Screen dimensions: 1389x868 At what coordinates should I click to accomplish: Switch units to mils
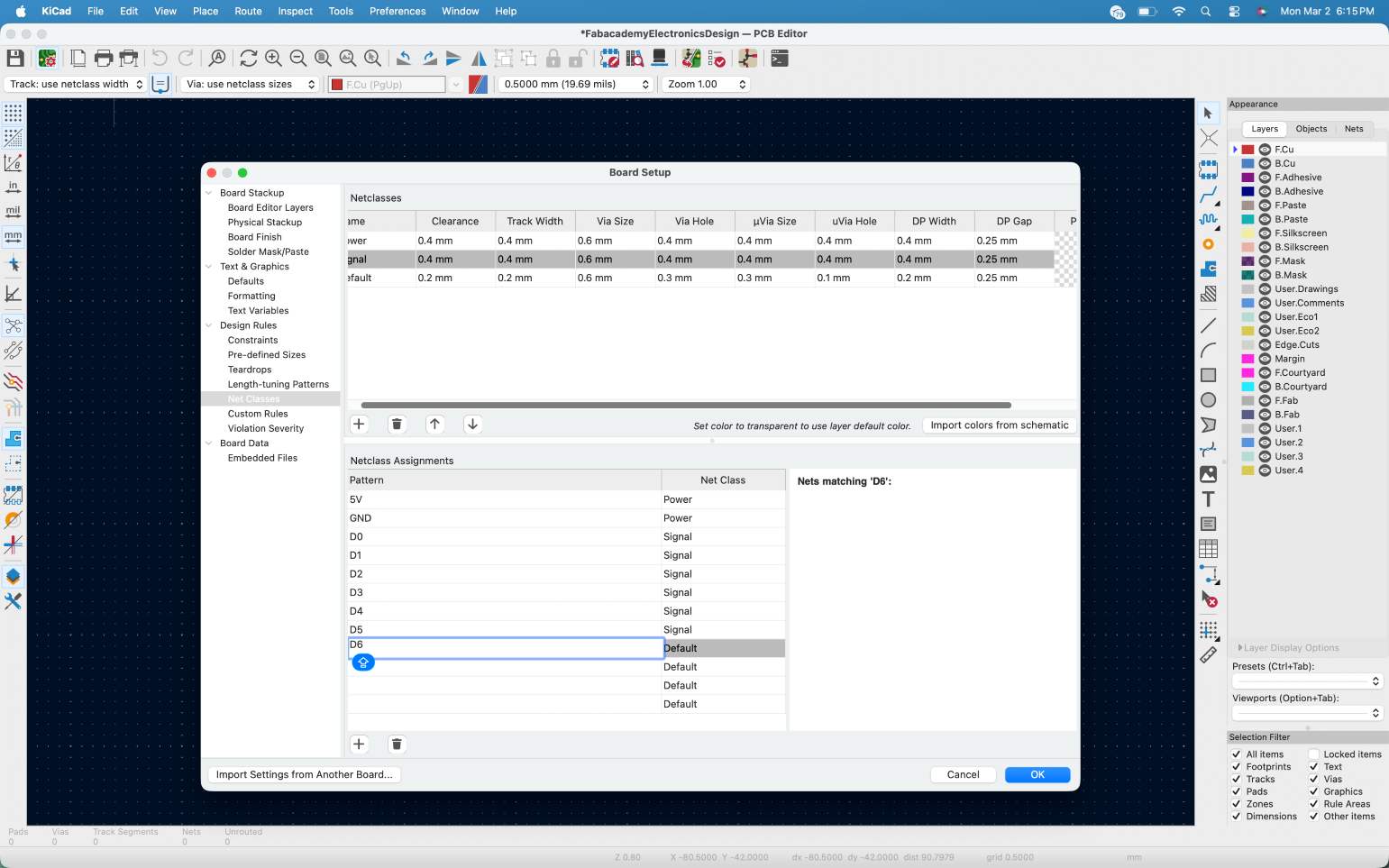click(x=14, y=212)
